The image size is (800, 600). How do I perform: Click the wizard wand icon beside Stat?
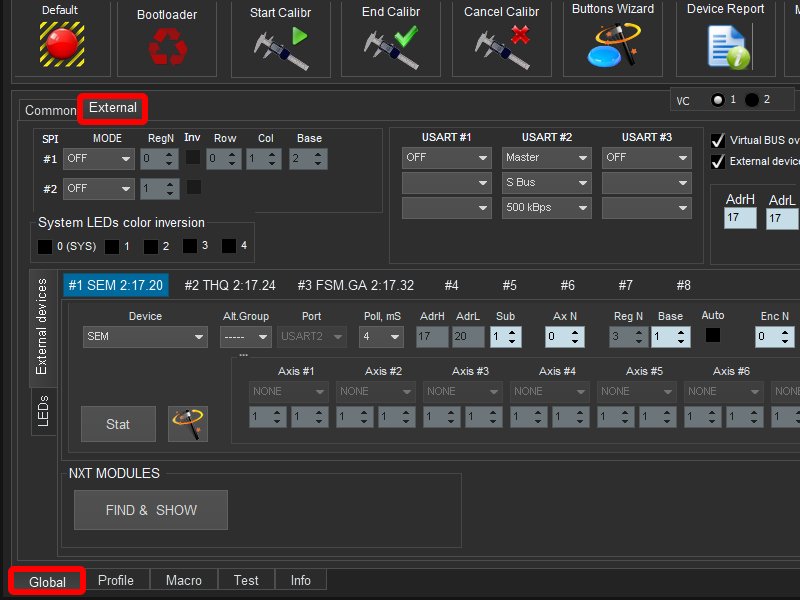tap(188, 424)
